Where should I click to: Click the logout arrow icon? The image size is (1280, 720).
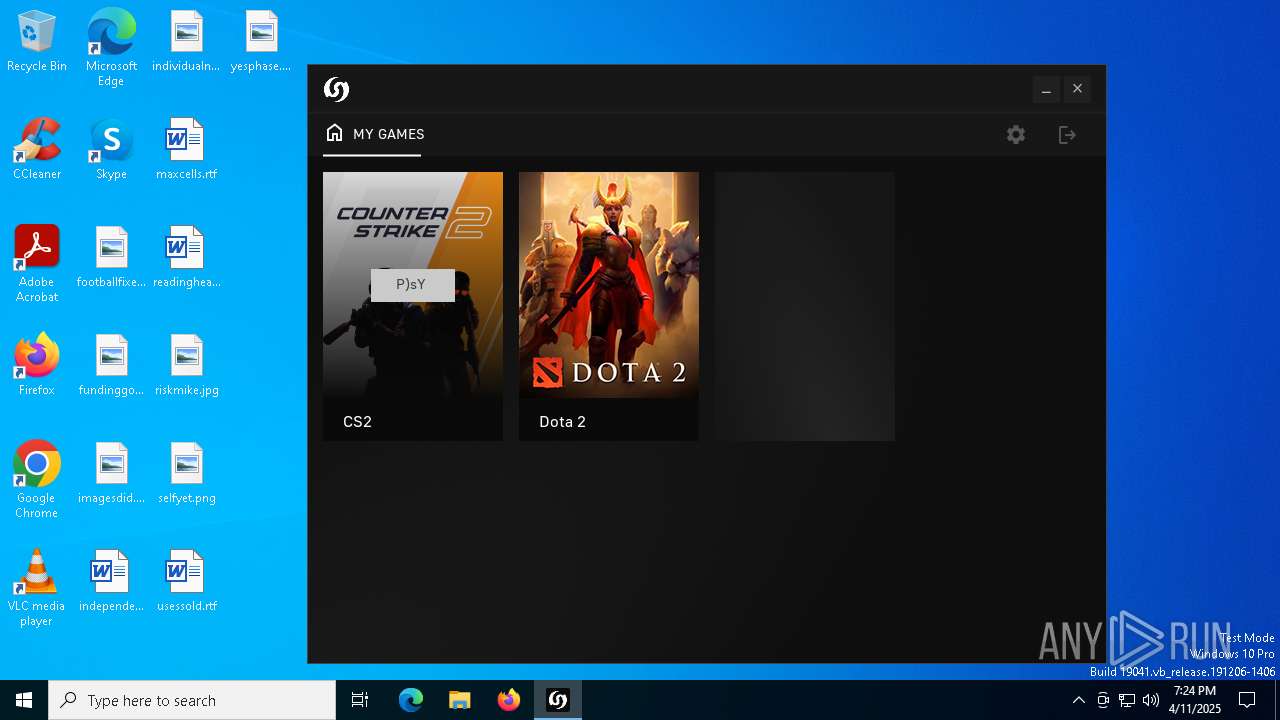click(x=1067, y=134)
